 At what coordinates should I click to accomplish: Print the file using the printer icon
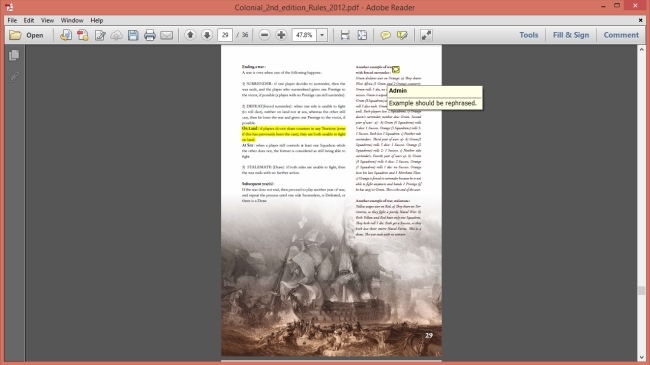coord(150,35)
